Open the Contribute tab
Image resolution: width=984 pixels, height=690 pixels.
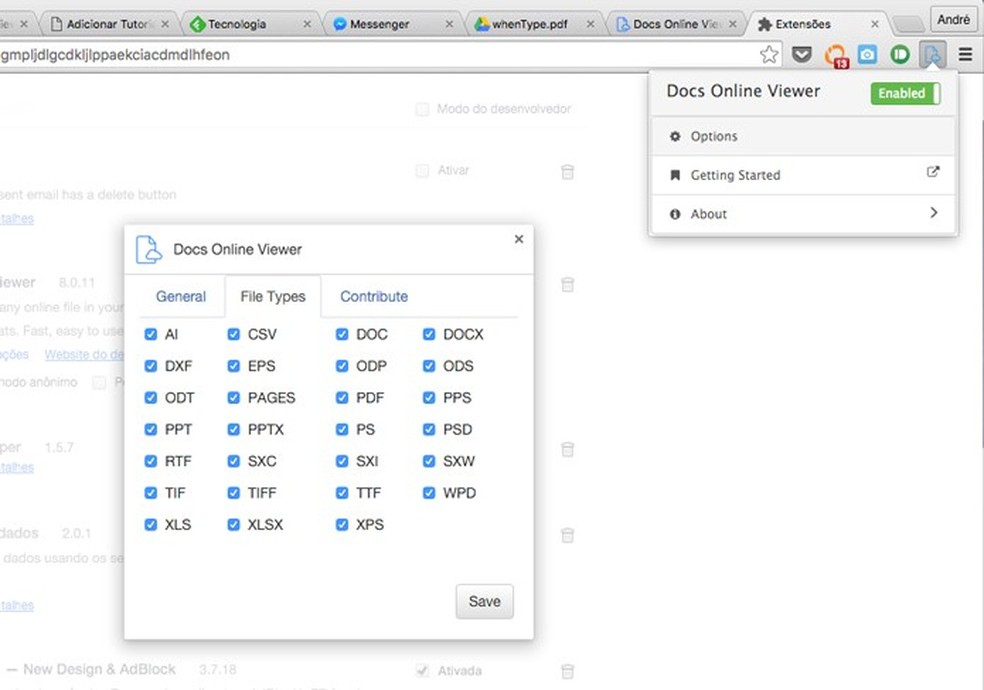[374, 296]
